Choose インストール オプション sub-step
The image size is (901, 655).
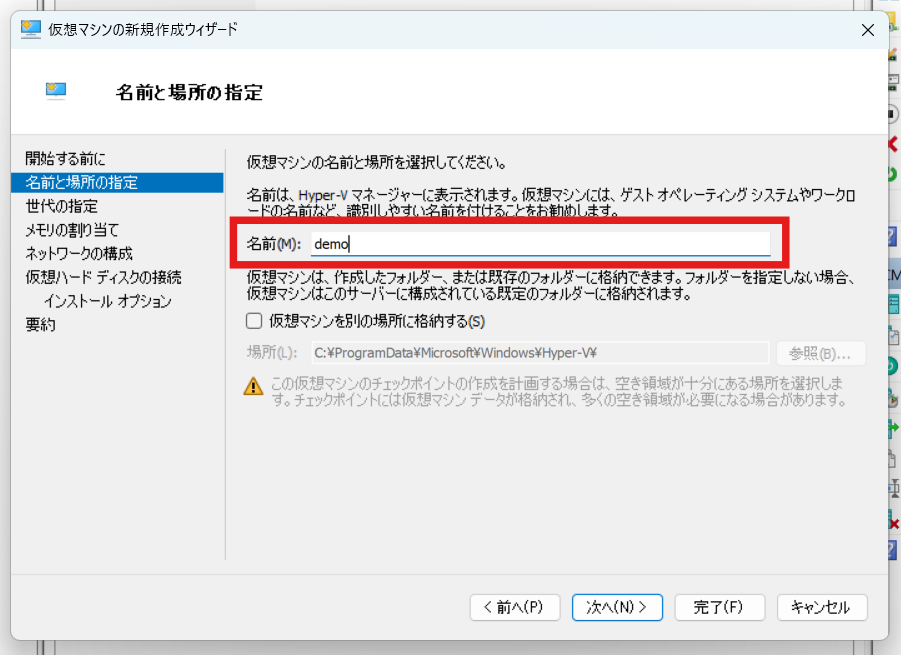click(108, 301)
